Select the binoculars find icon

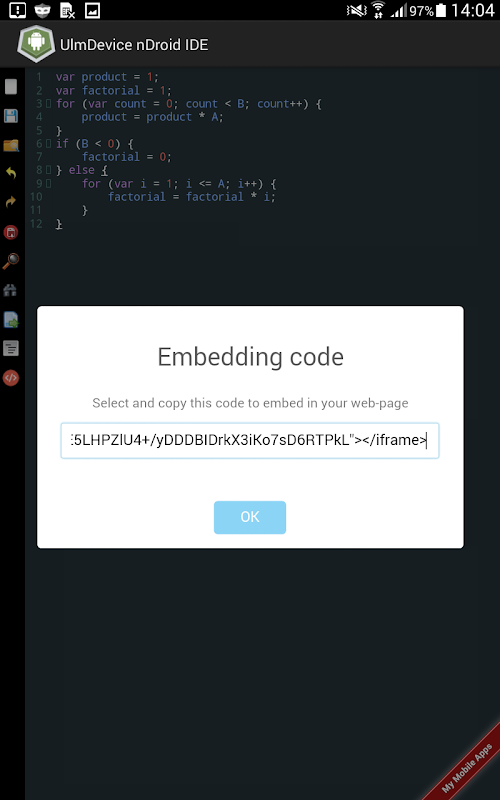(x=11, y=290)
